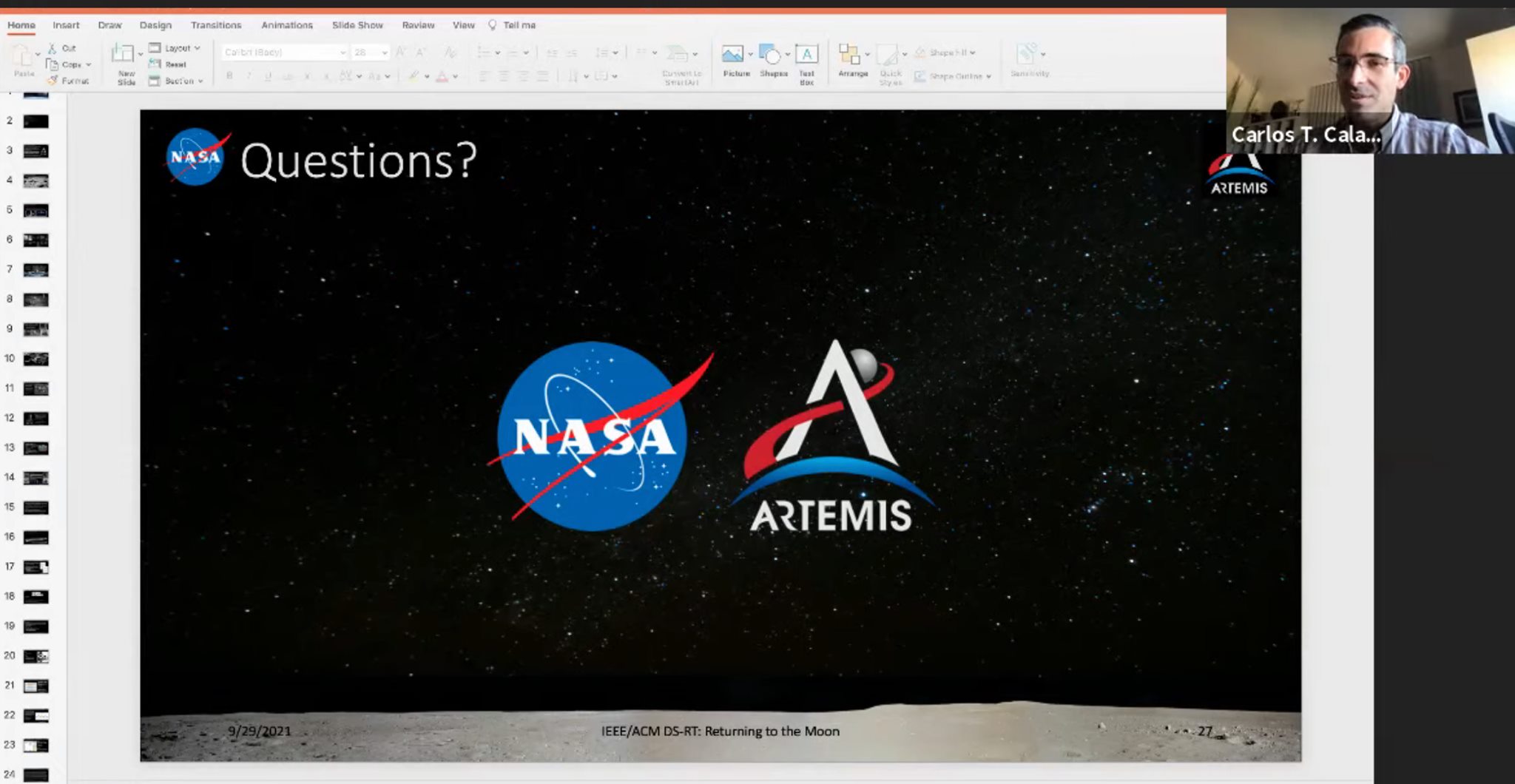Switch to the Slide Show tab
This screenshot has height=784, width=1515.
coord(357,25)
